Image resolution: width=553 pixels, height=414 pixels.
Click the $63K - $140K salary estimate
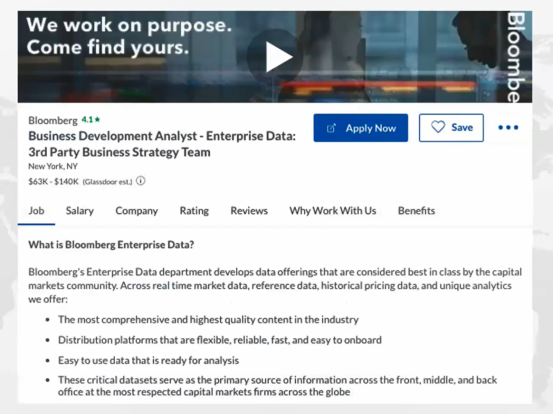click(x=53, y=182)
